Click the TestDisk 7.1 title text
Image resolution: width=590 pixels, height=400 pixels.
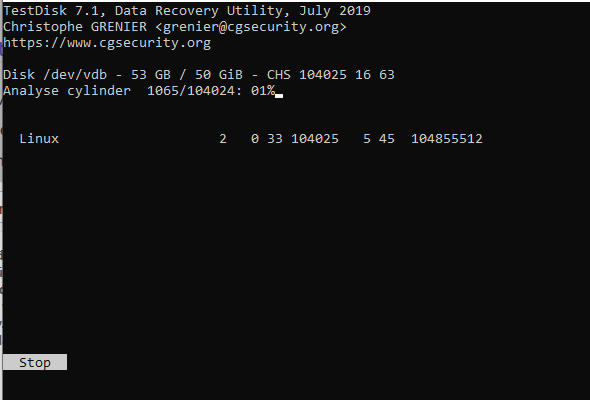pyautogui.click(x=51, y=11)
